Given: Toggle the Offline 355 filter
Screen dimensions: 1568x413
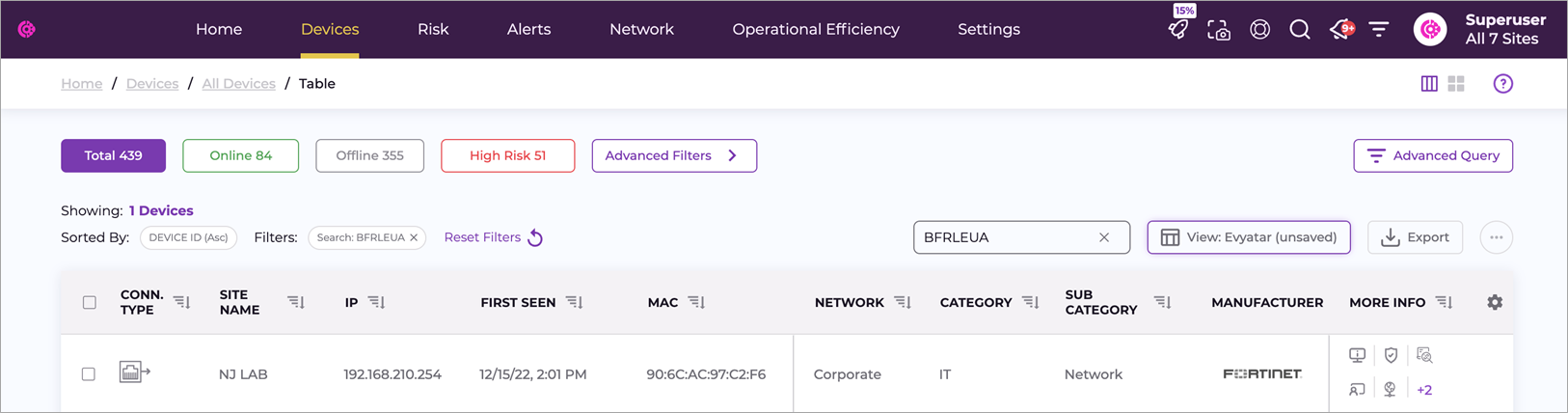Looking at the screenshot, I should tap(369, 155).
